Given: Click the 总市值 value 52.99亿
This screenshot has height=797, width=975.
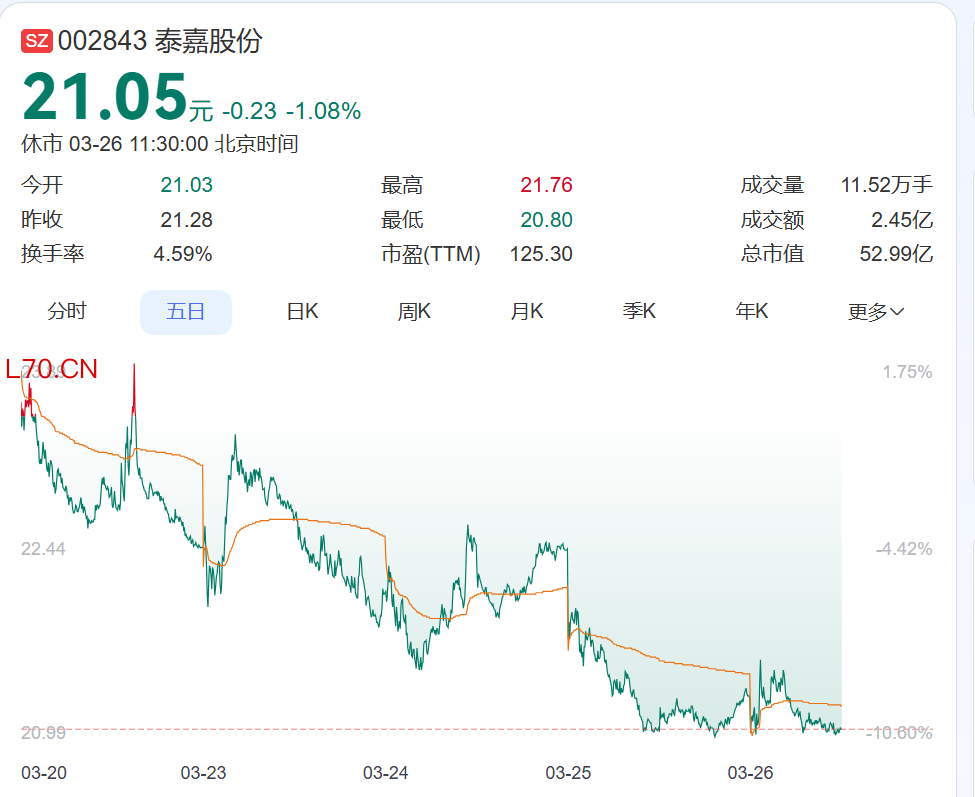Looking at the screenshot, I should click(x=896, y=254).
